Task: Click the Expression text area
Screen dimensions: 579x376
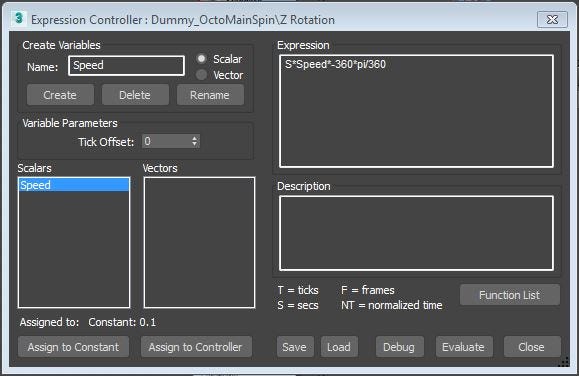Action: tap(416, 111)
